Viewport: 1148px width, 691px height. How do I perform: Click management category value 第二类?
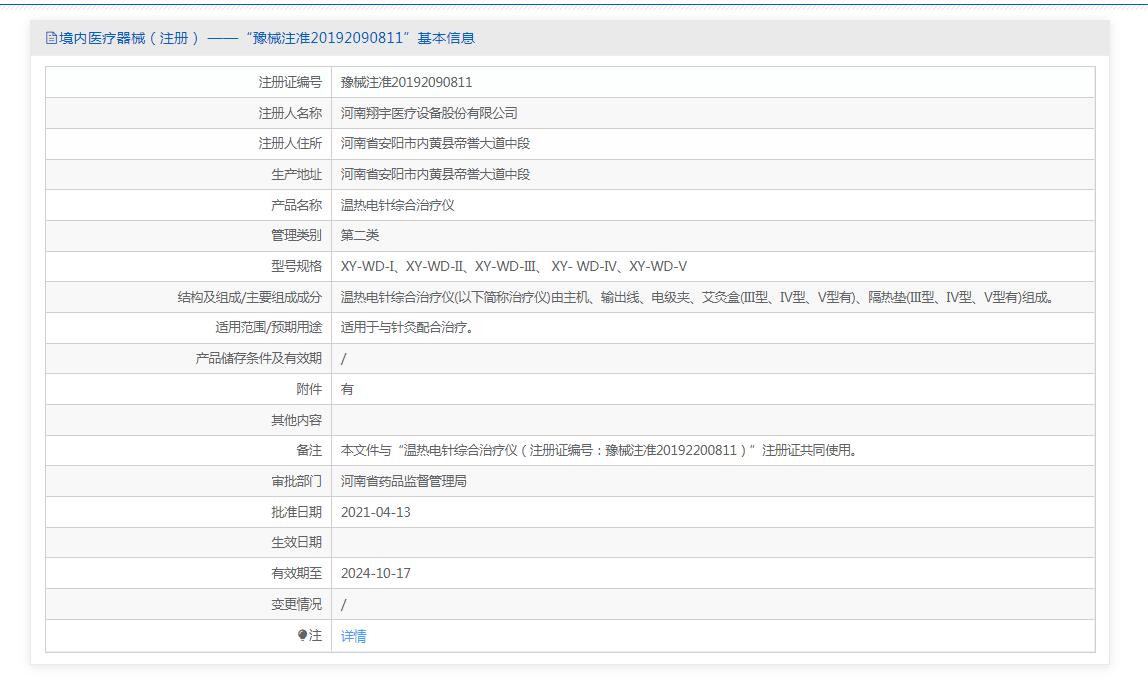[360, 235]
